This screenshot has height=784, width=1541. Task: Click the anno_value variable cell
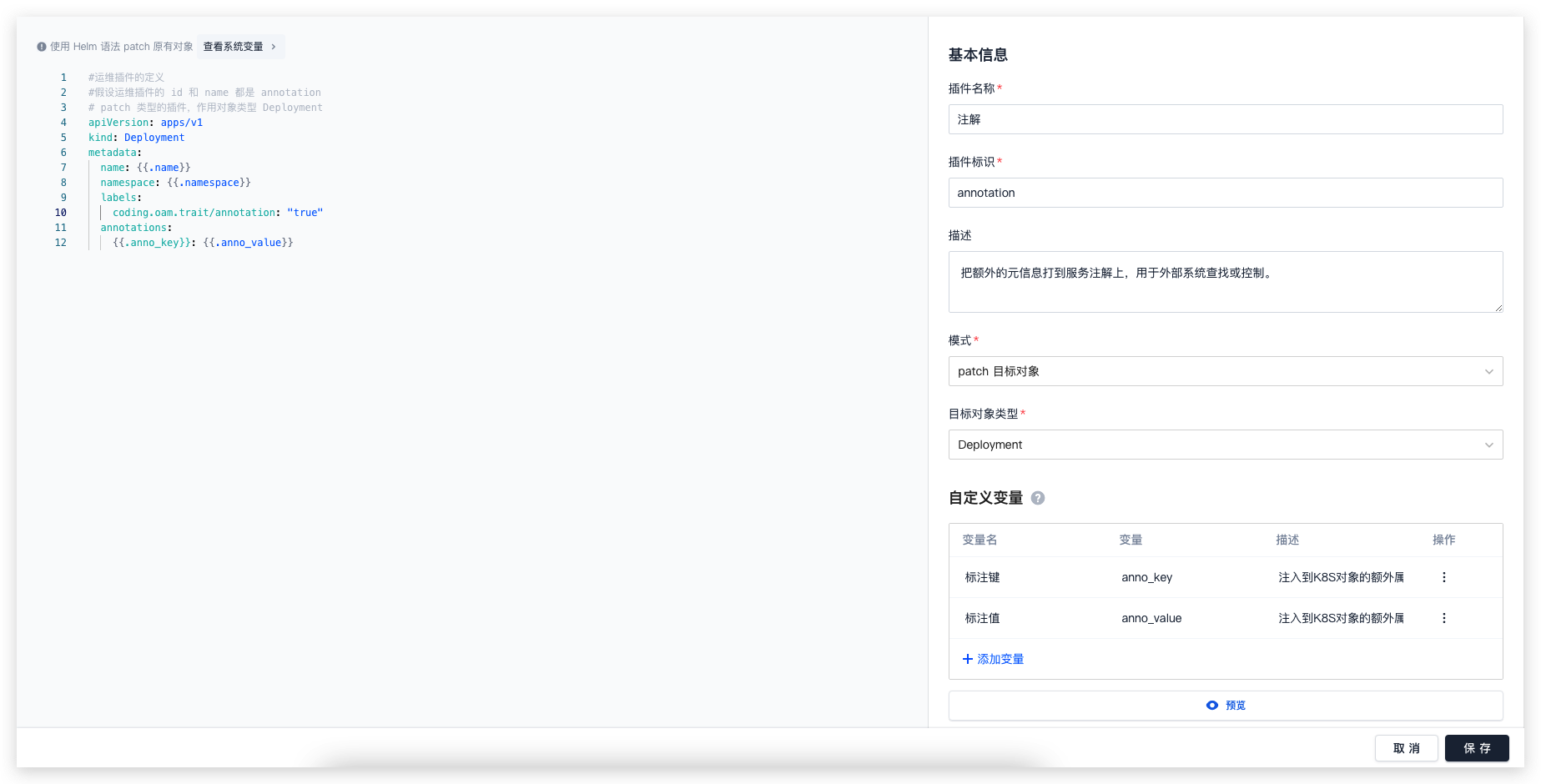pos(1151,618)
